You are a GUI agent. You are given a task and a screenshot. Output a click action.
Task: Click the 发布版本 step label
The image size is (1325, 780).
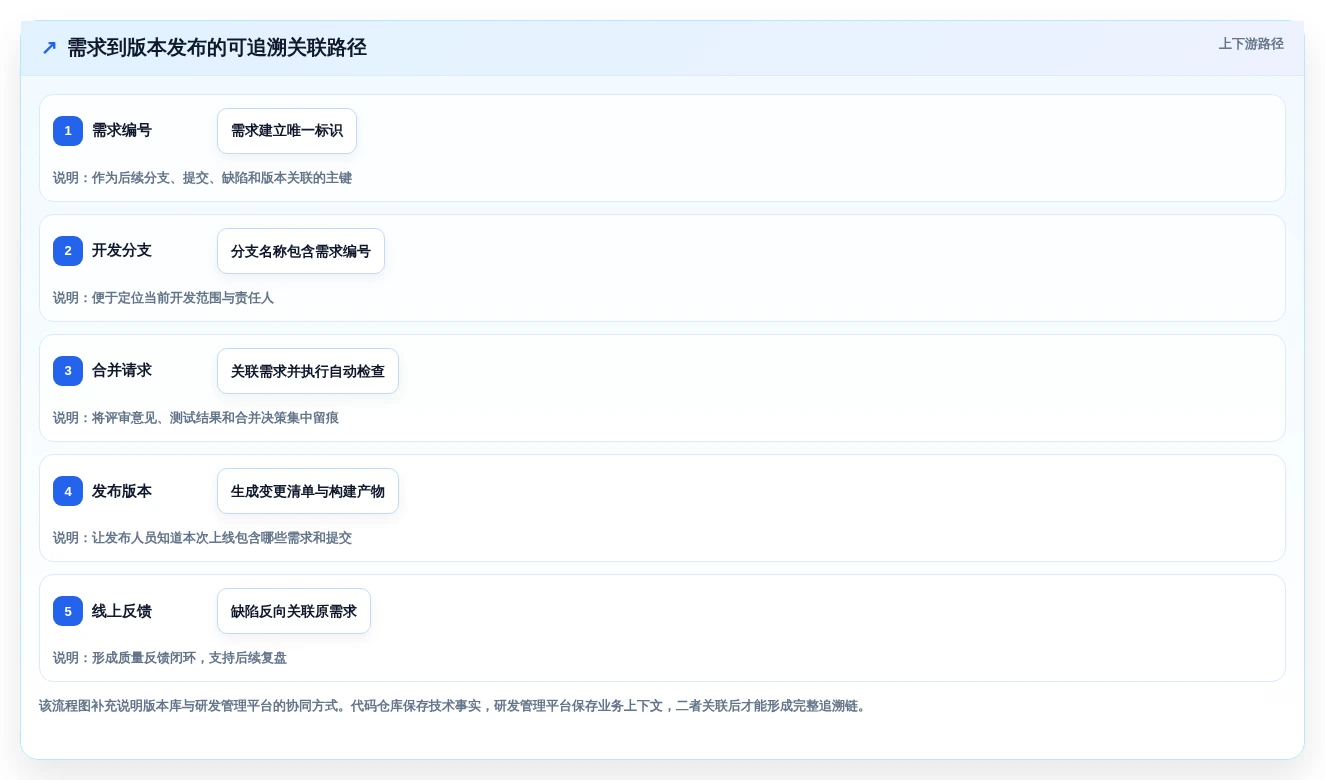(122, 490)
